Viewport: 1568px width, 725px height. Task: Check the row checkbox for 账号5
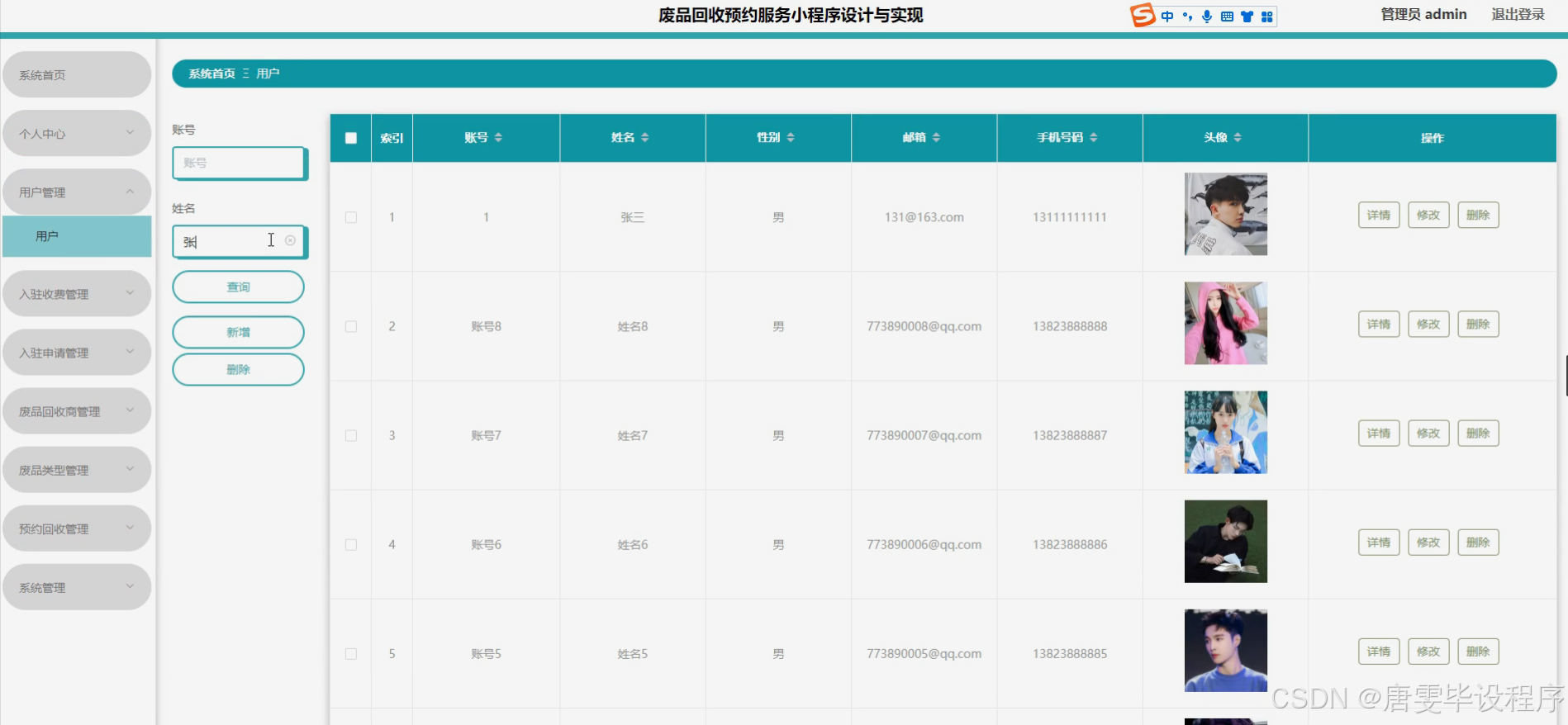coord(351,653)
